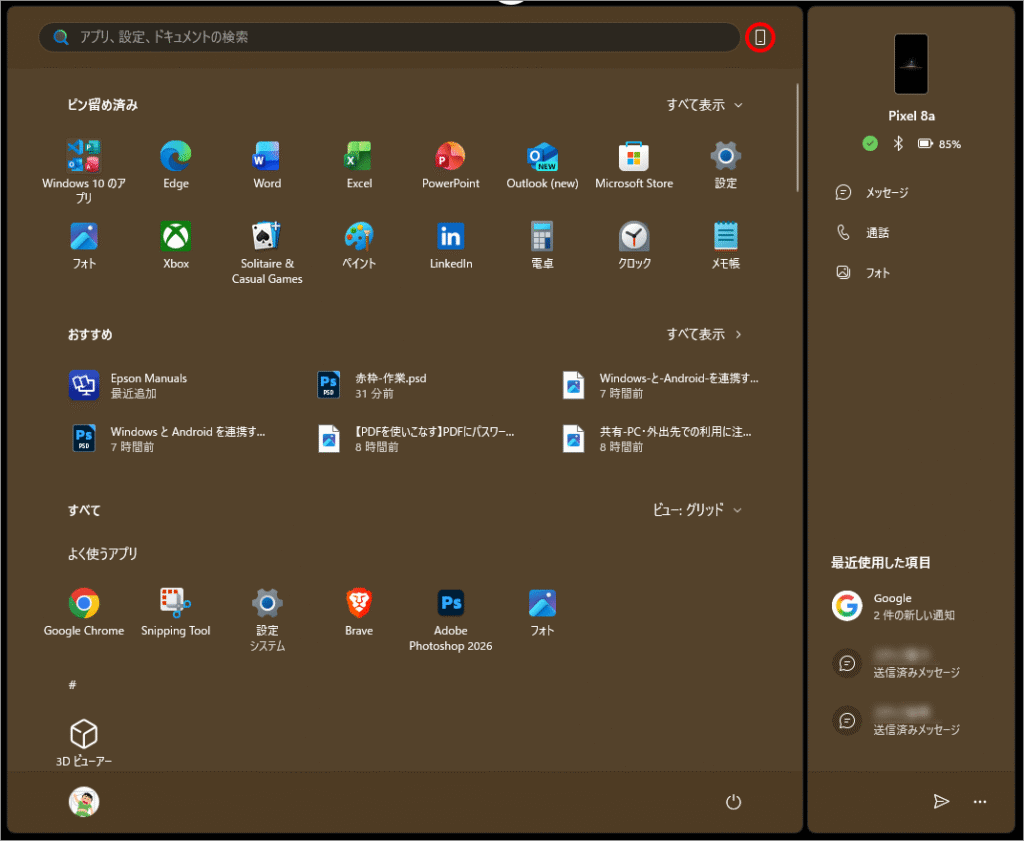Click the Start menu vertical scrollbar
1024x841 pixels.
click(797, 138)
